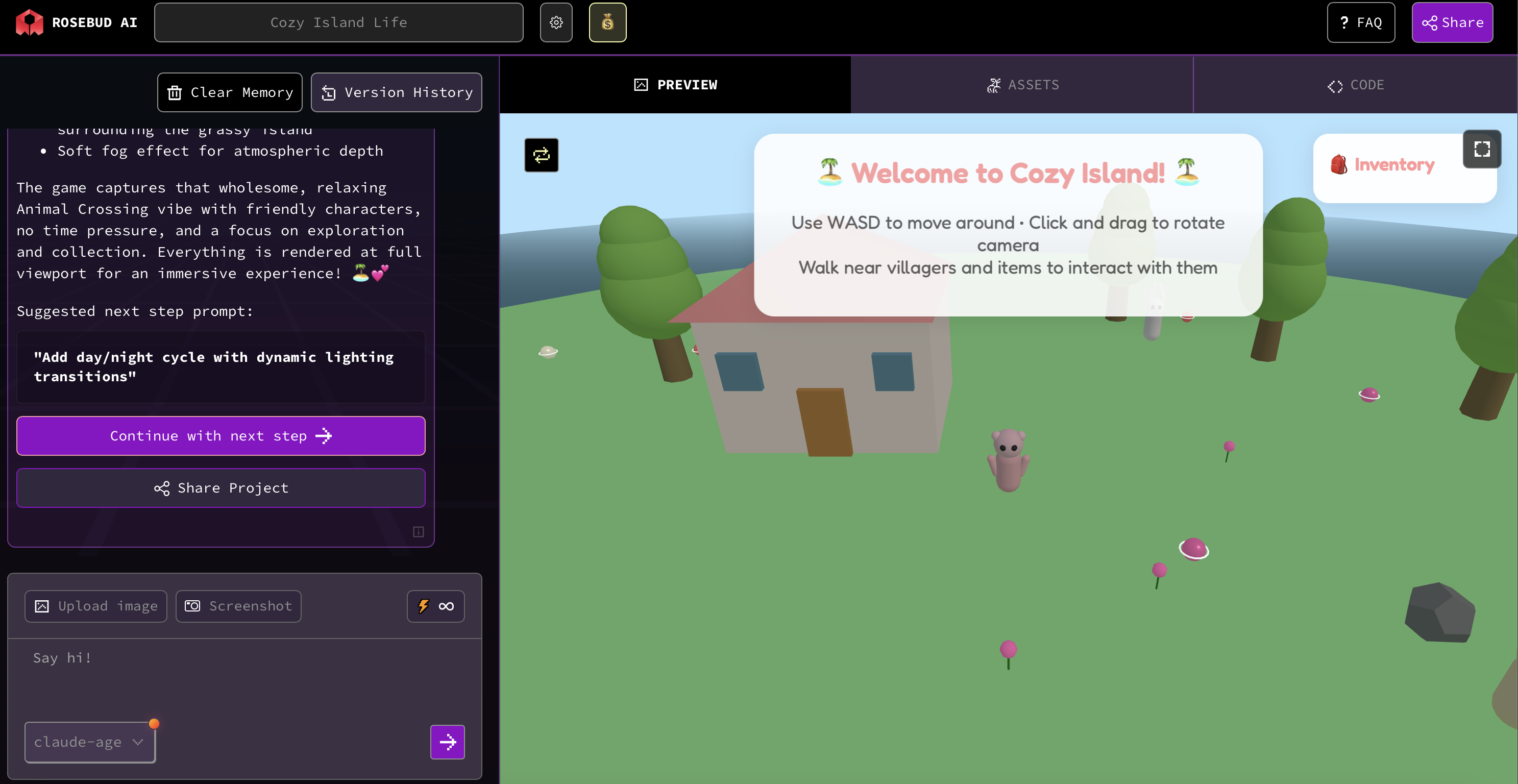Open the Inventory backpack panel
The image size is (1518, 784).
(1382, 165)
